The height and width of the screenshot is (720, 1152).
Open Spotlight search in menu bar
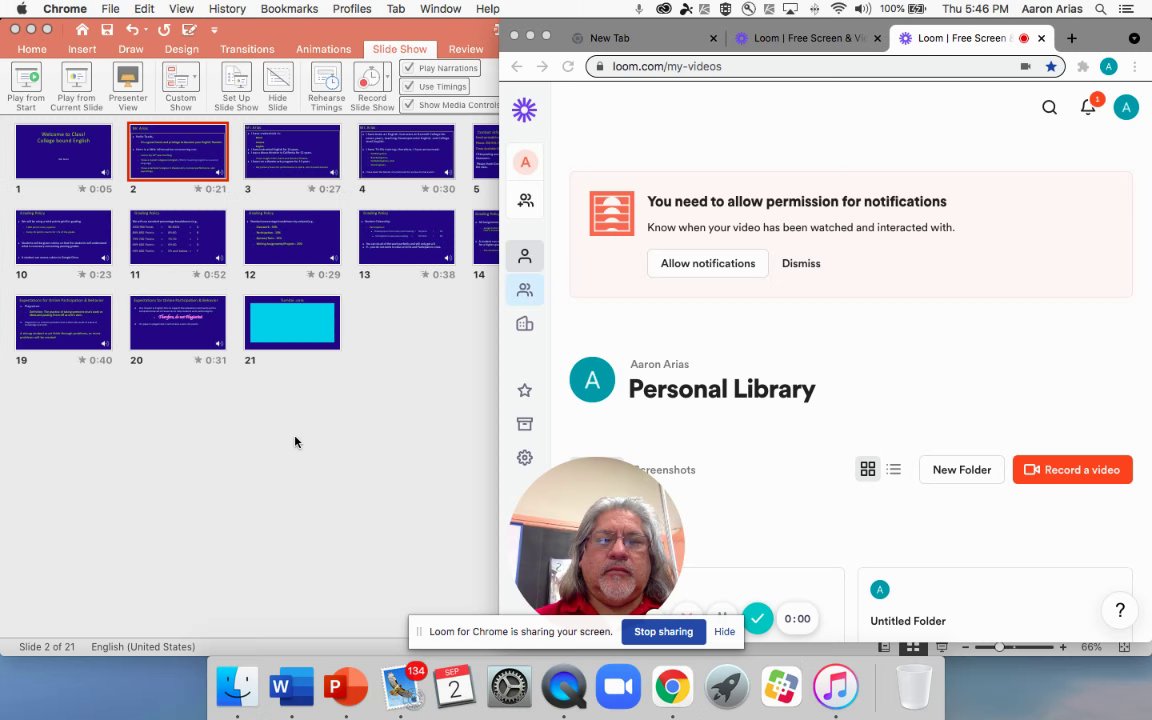pyautogui.click(x=1101, y=9)
